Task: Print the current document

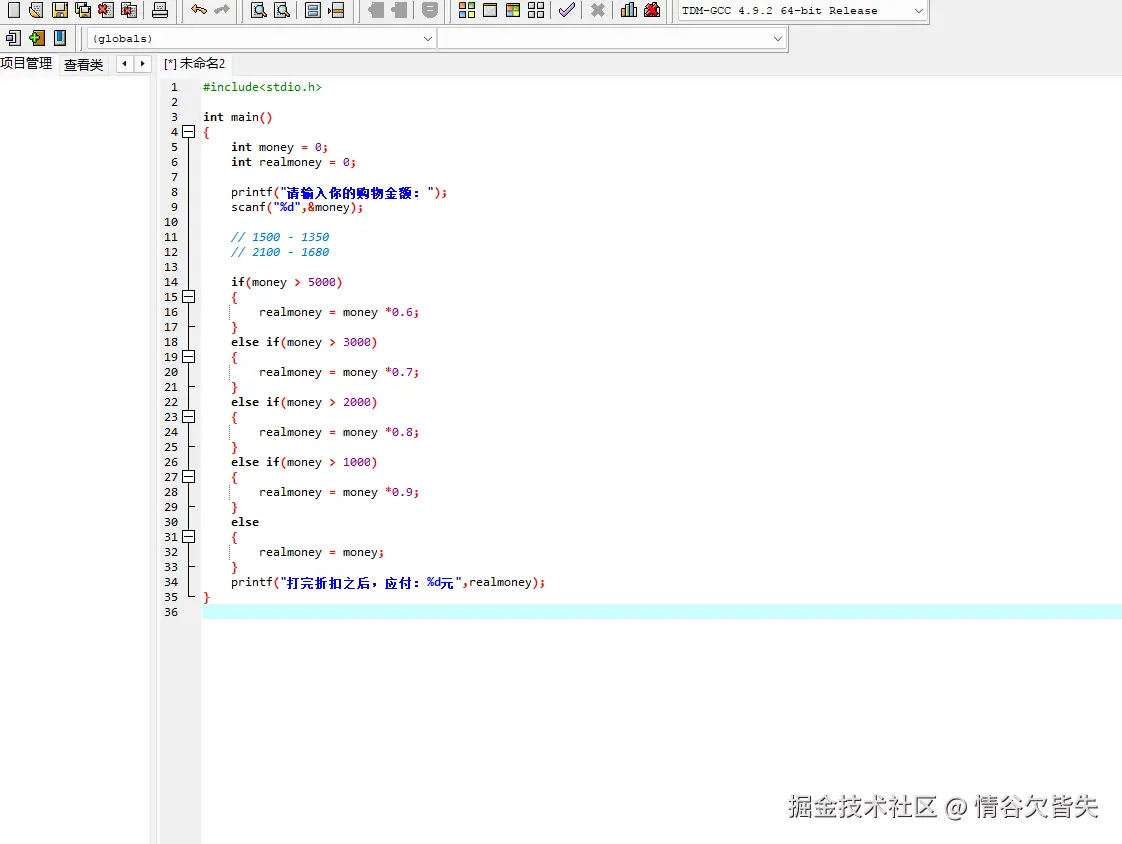Action: click(160, 10)
